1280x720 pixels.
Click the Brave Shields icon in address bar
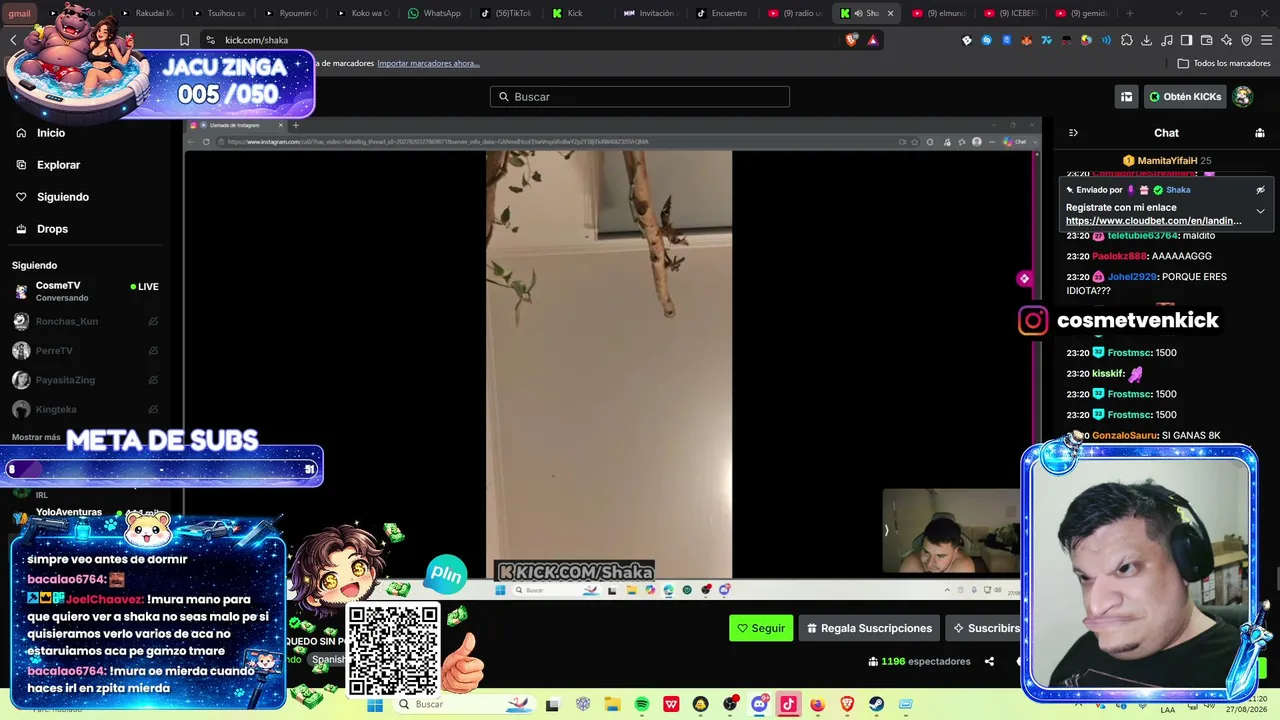[851, 40]
